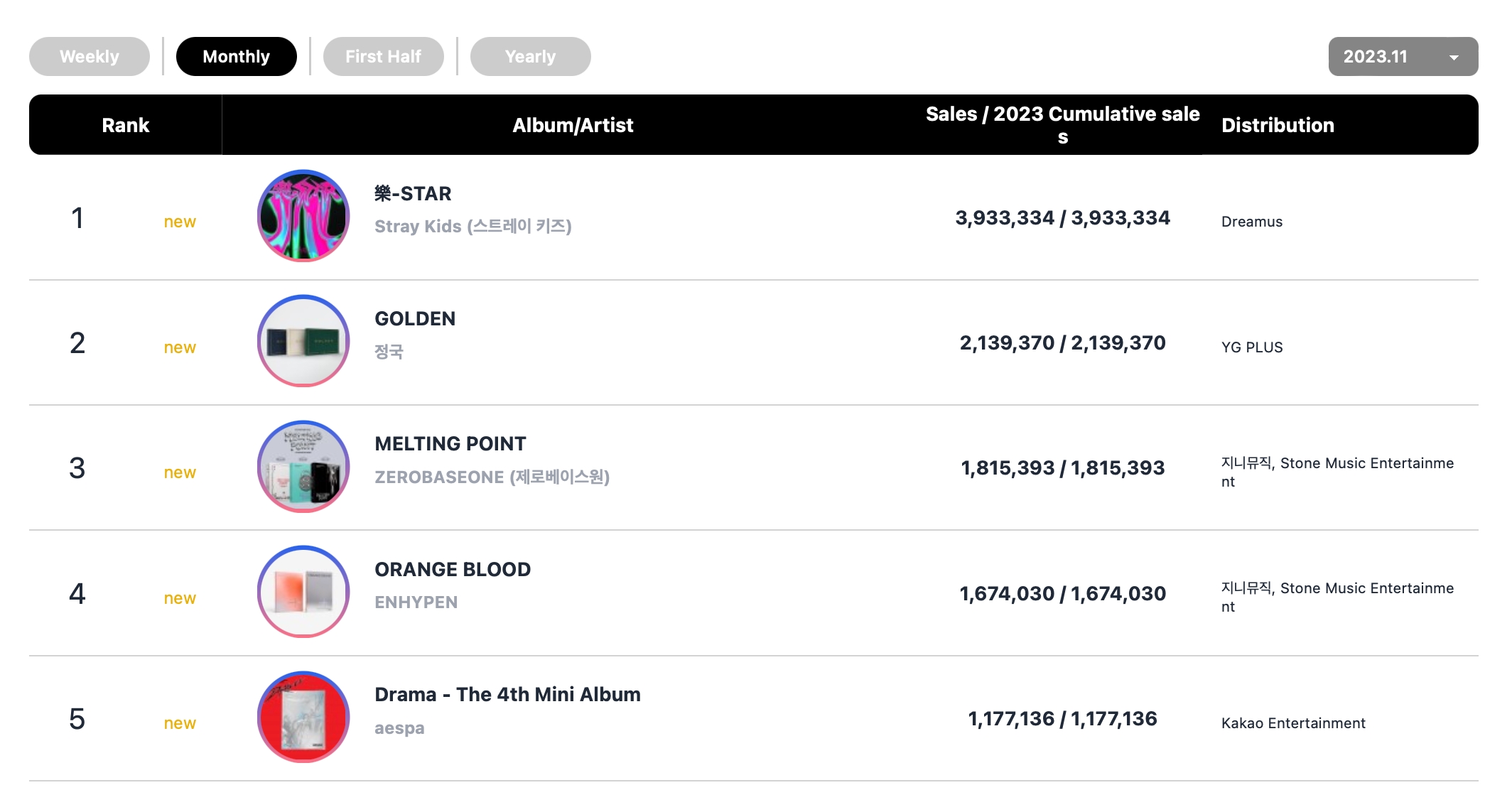Click the ENHYPEN artist name
The width and height of the screenshot is (1512, 790).
[416, 602]
